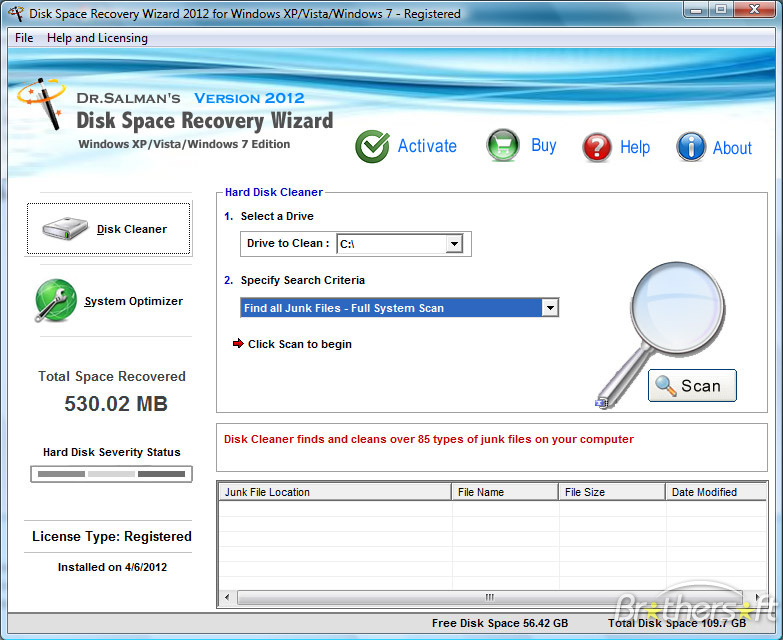Expand the search criteria dropdown arrow

[550, 308]
